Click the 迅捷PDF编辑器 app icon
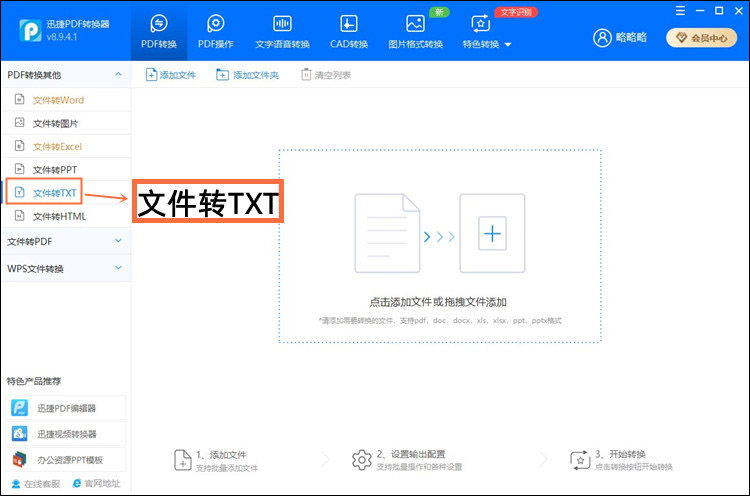This screenshot has height=496, width=750. point(20,408)
